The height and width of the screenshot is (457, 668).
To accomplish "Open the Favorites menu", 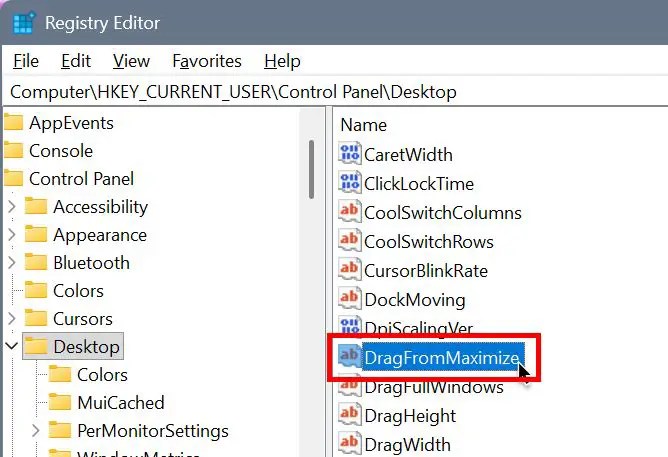I will tap(207, 61).
